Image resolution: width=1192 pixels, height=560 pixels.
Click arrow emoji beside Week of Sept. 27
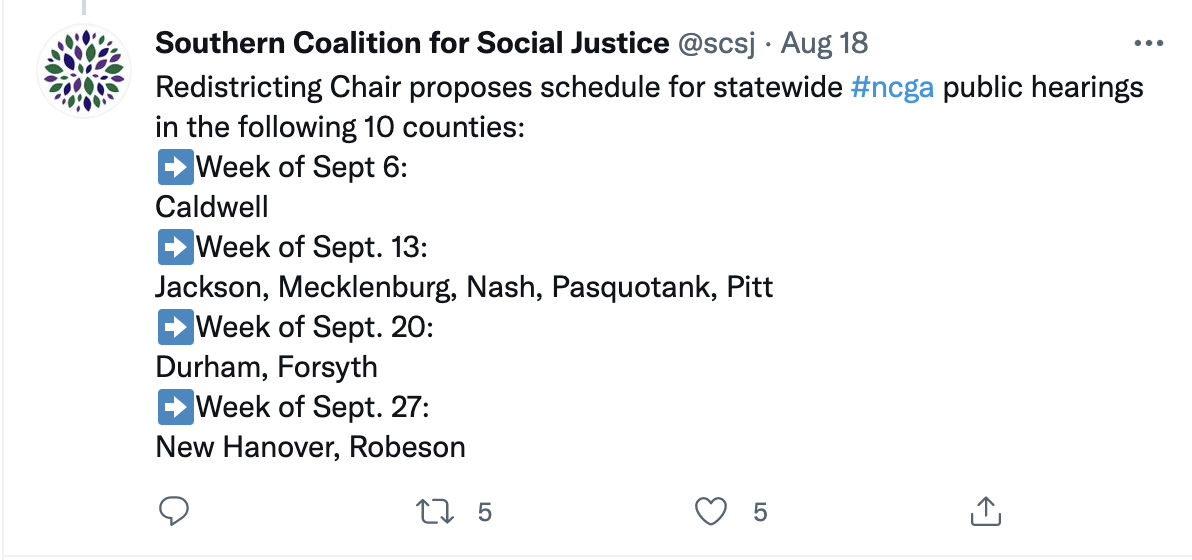coord(176,407)
